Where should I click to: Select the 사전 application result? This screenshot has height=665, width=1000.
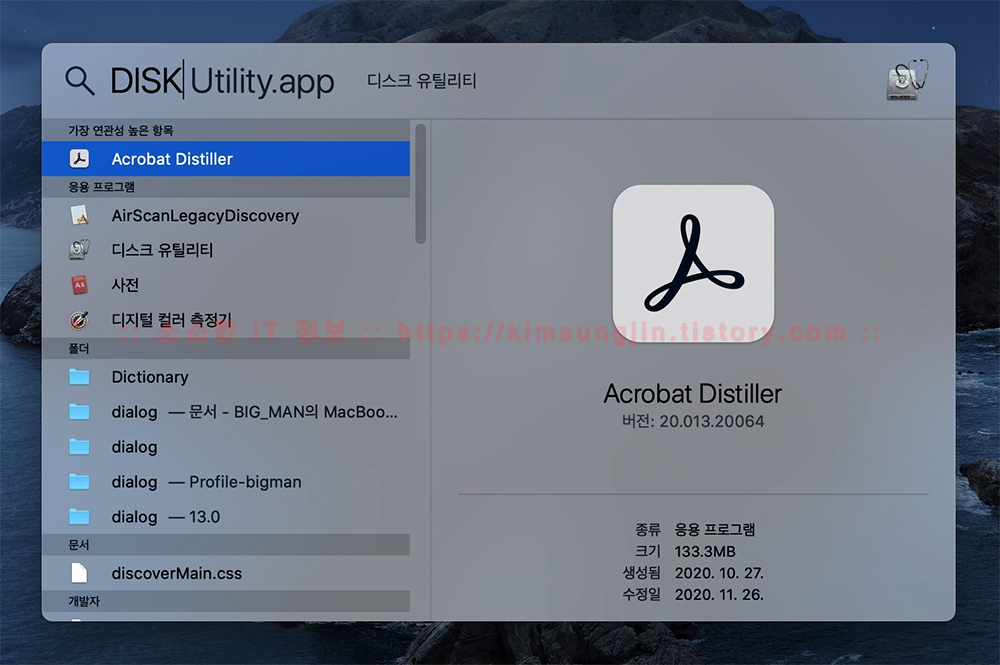(226, 285)
